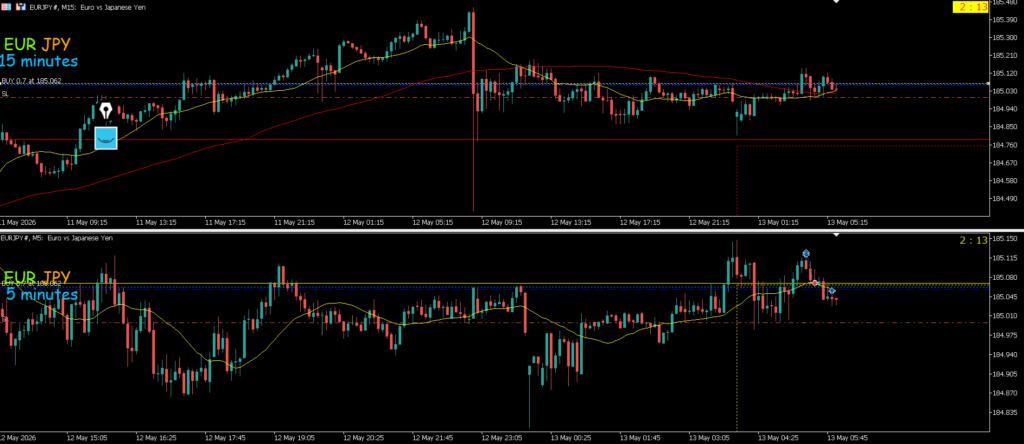Click the M5 chart shift white triangle
This screenshot has width=1024, height=444.
coord(836,235)
